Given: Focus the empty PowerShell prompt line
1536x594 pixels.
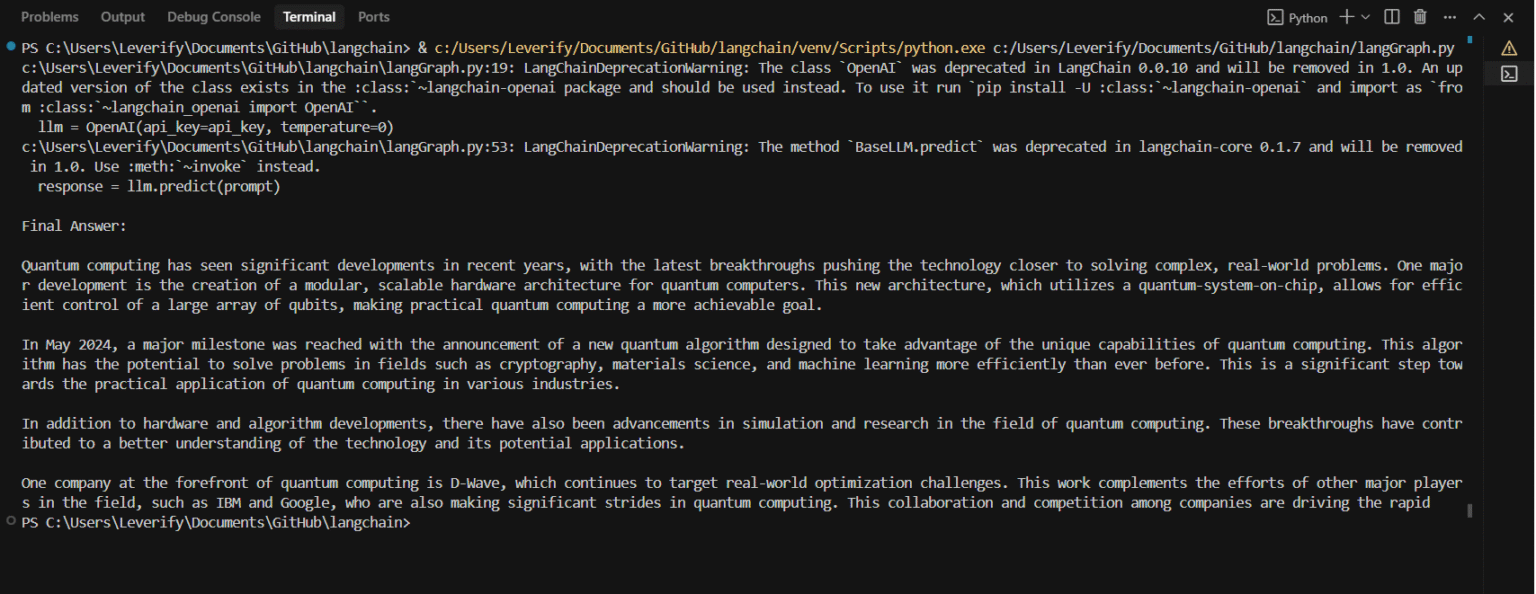Looking at the screenshot, I should click(x=700, y=523).
